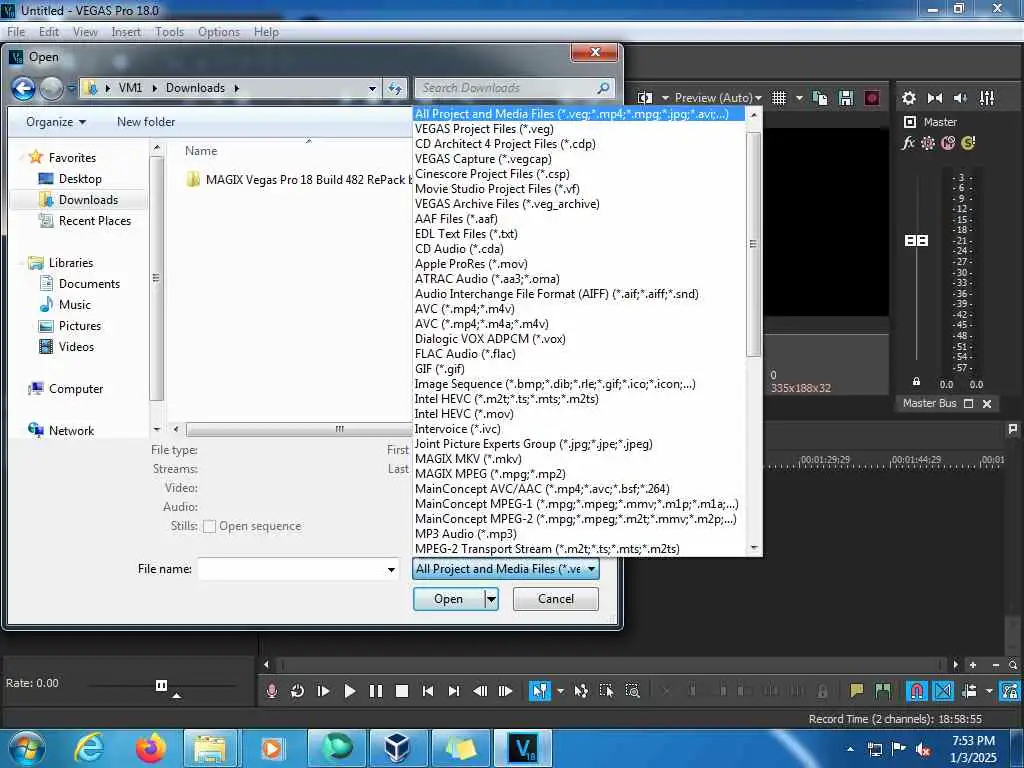Click the Master FX icon

coord(908,143)
